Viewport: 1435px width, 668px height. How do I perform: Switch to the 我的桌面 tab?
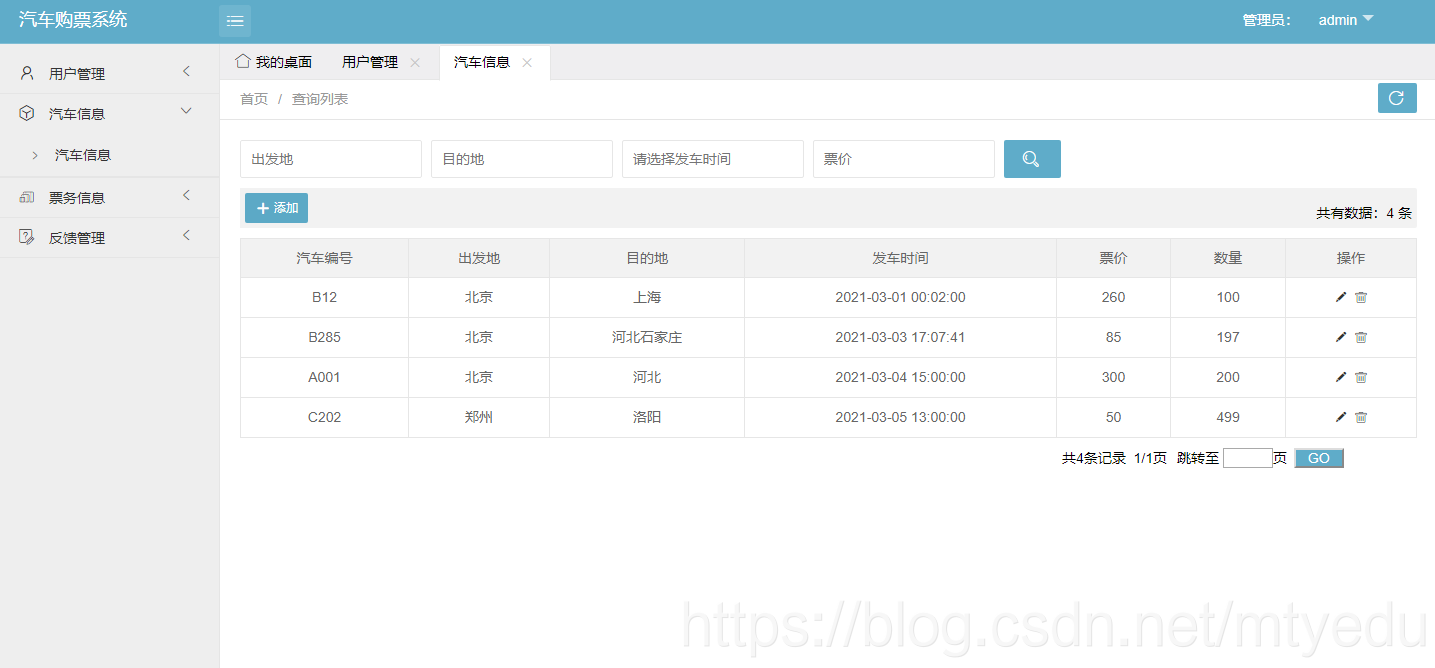[274, 62]
